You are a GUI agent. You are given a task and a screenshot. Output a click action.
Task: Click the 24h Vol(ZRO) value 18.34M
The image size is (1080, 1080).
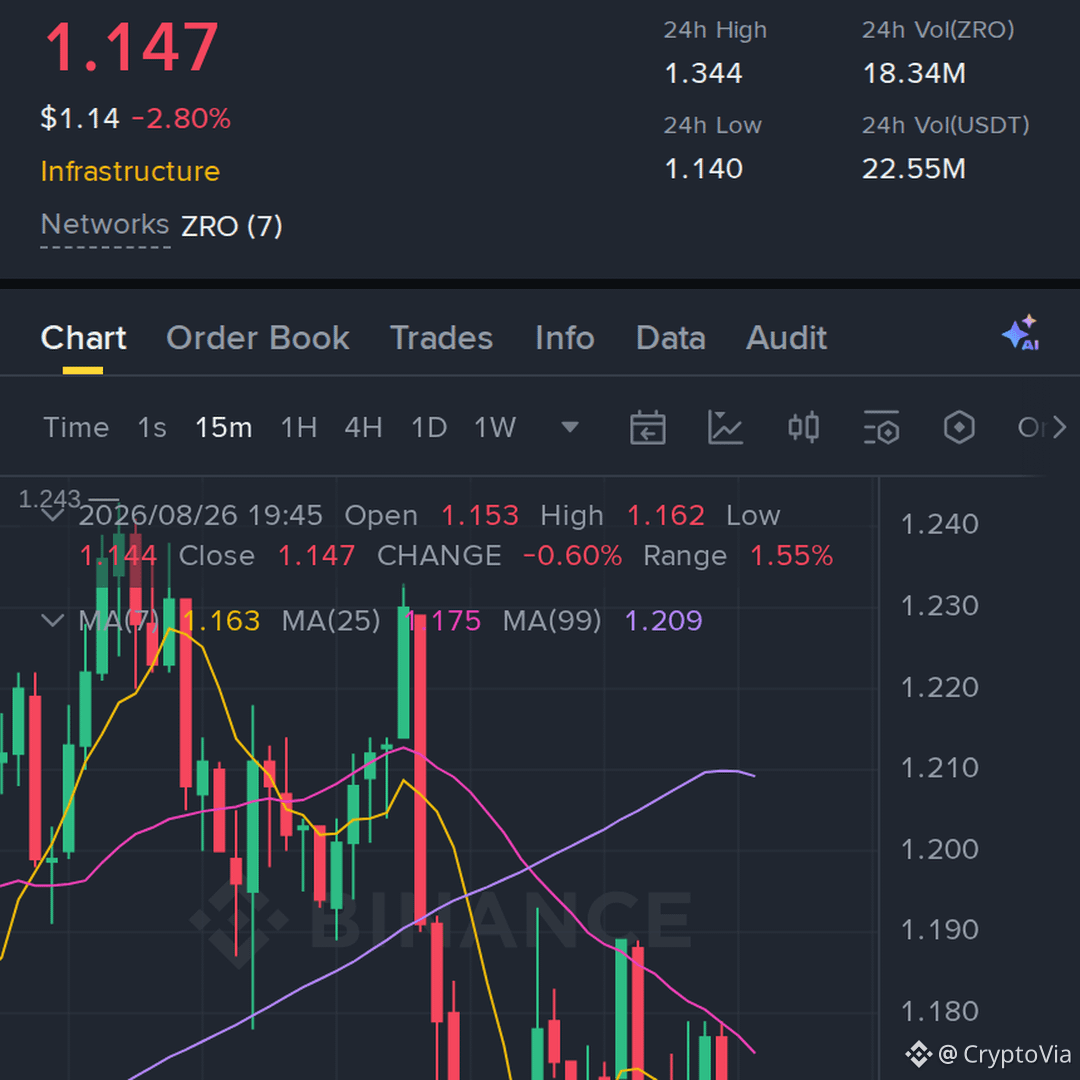[914, 73]
